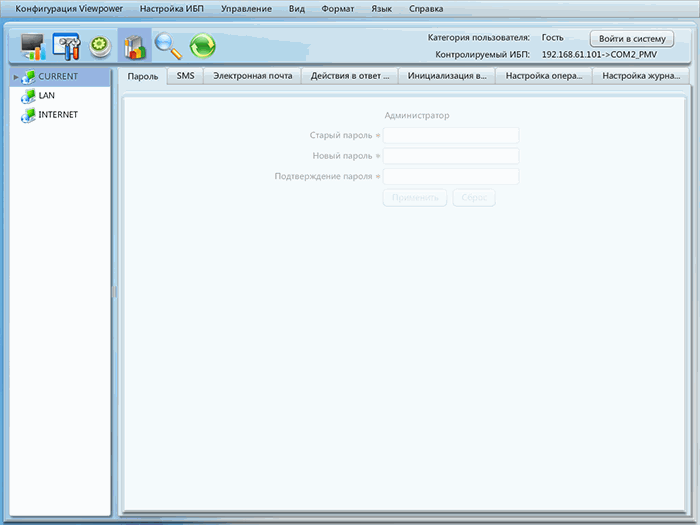700x525 pixels.
Task: Click the monitored UPS address 192.168.61.101->COM2_PMV
Action: (x=599, y=54)
